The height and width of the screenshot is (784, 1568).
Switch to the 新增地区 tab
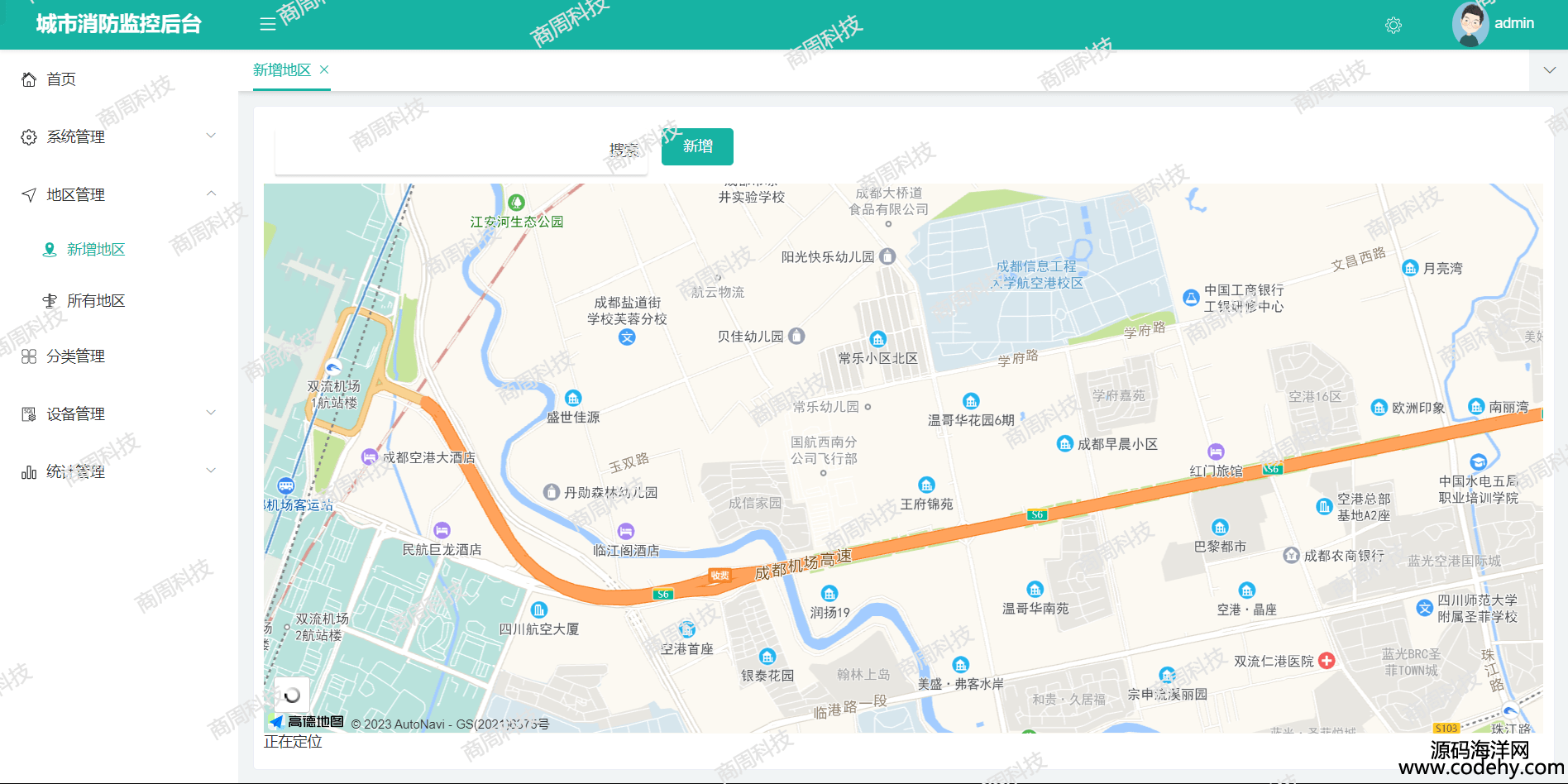click(282, 70)
